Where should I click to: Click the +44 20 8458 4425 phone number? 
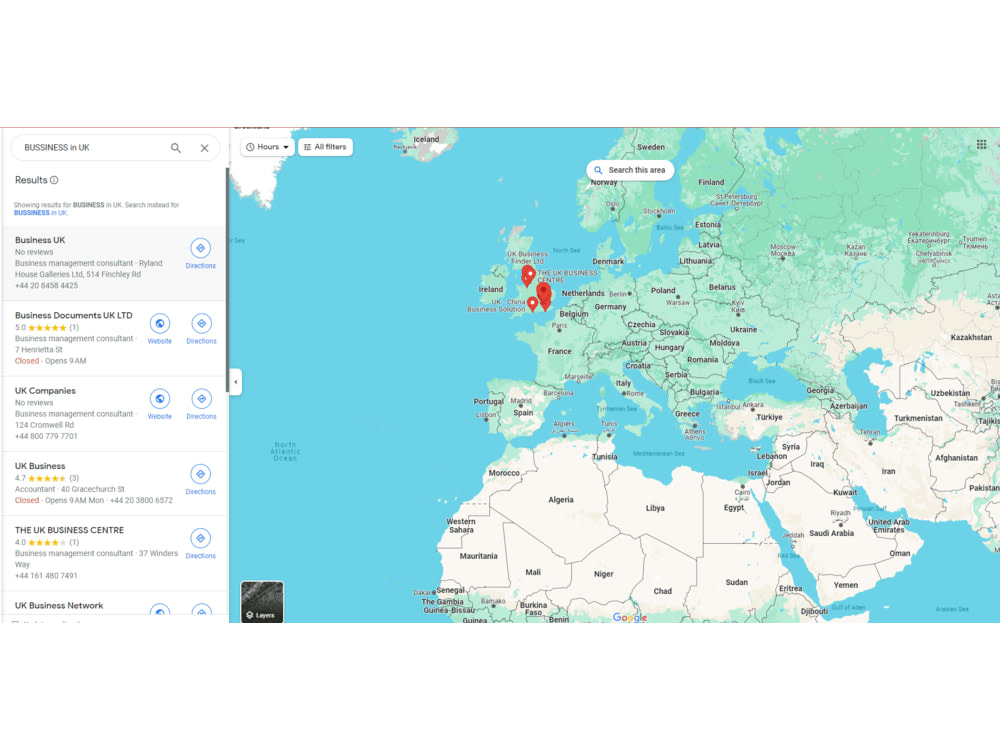[x=47, y=286]
